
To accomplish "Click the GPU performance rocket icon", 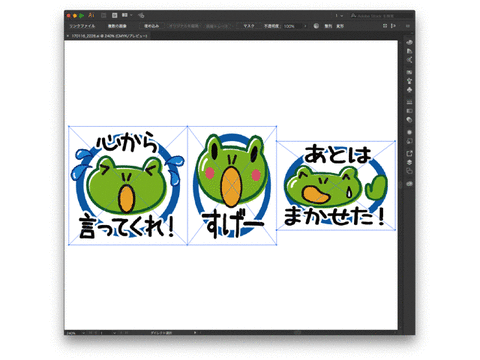I will (x=141, y=15).
